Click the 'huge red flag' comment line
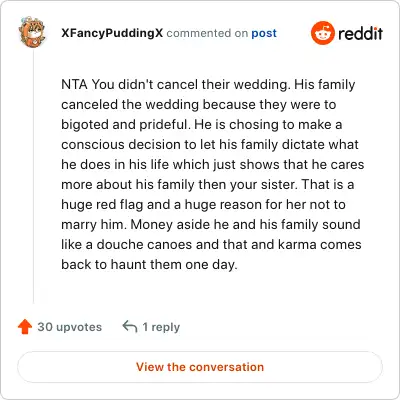The width and height of the screenshot is (400, 400). click(203, 205)
